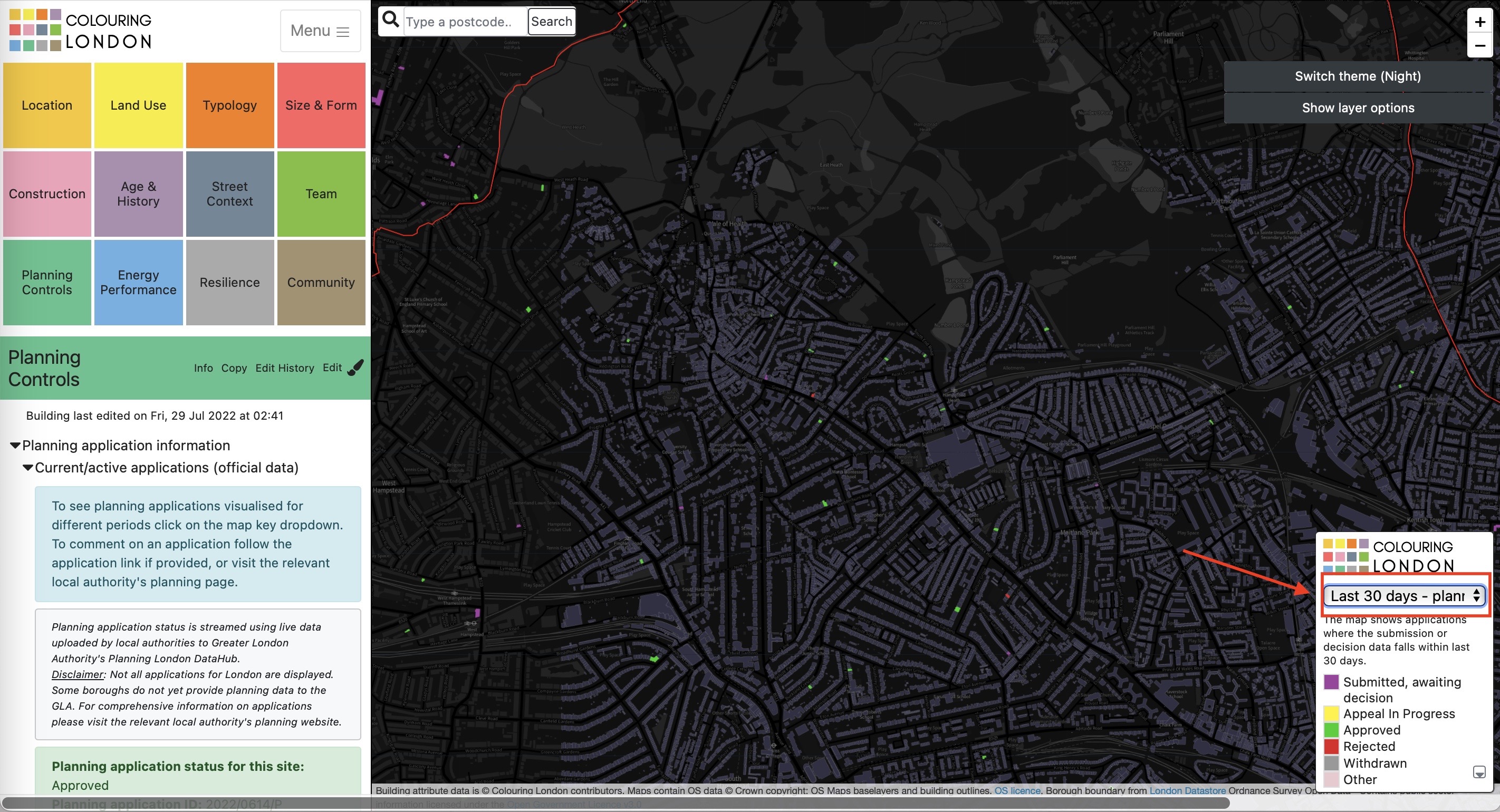Image resolution: width=1500 pixels, height=812 pixels.
Task: Open the Land Use category tile
Action: pyautogui.click(x=139, y=105)
